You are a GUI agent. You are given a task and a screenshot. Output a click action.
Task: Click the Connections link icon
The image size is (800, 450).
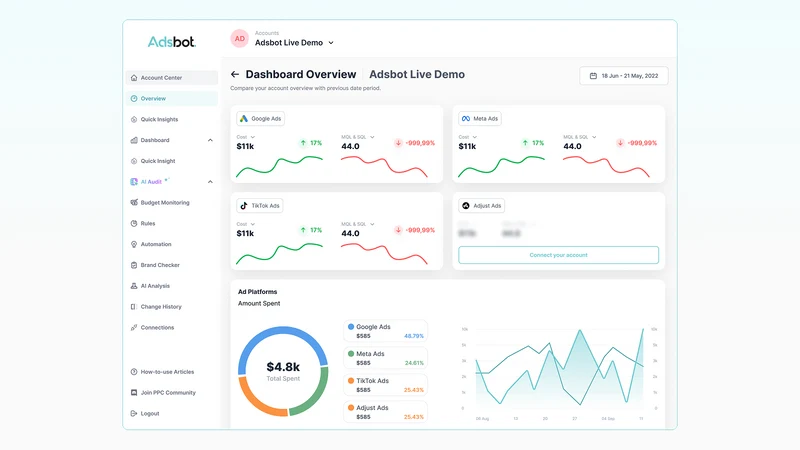(x=134, y=328)
